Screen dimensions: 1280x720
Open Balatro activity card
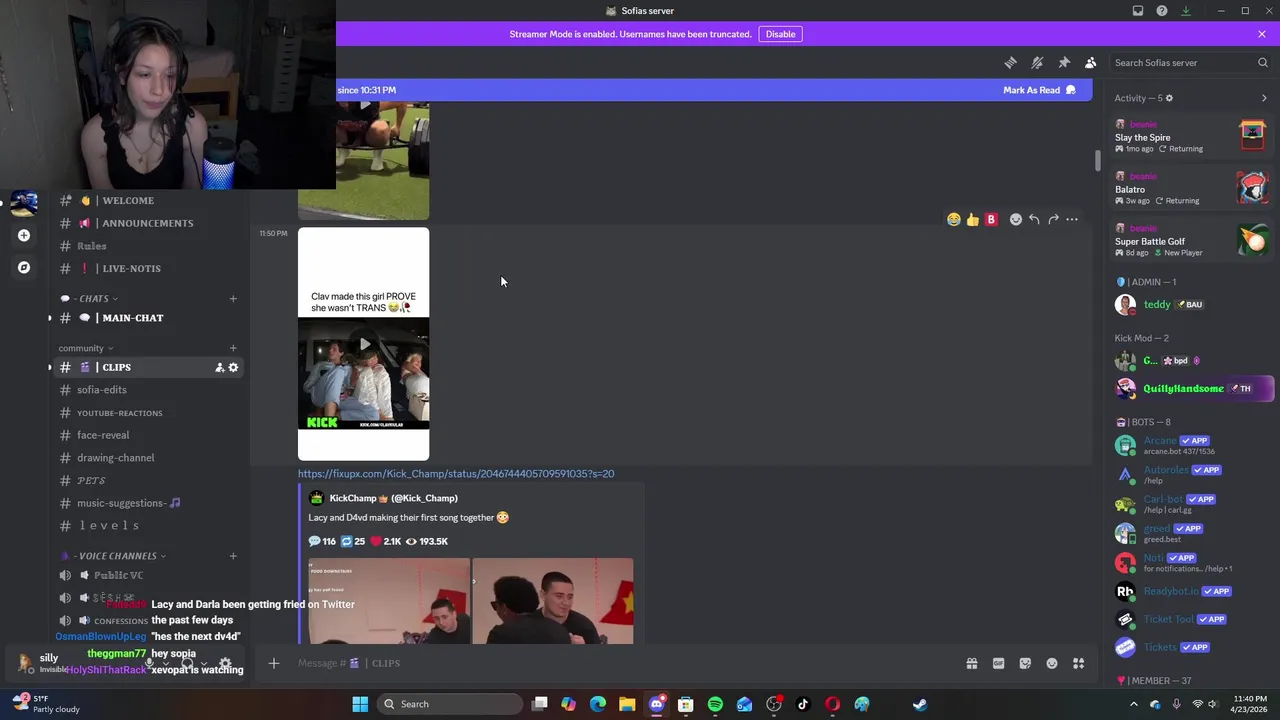coord(1192,189)
